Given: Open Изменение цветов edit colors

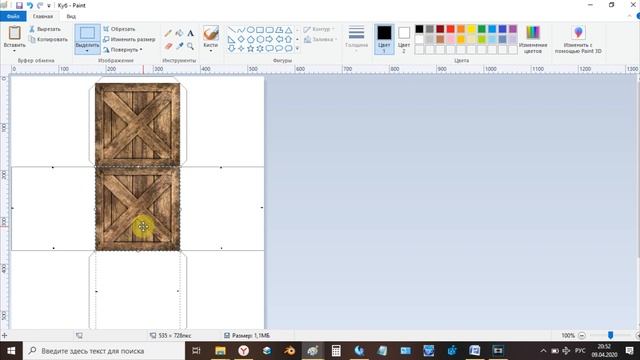Looking at the screenshot, I should [533, 39].
